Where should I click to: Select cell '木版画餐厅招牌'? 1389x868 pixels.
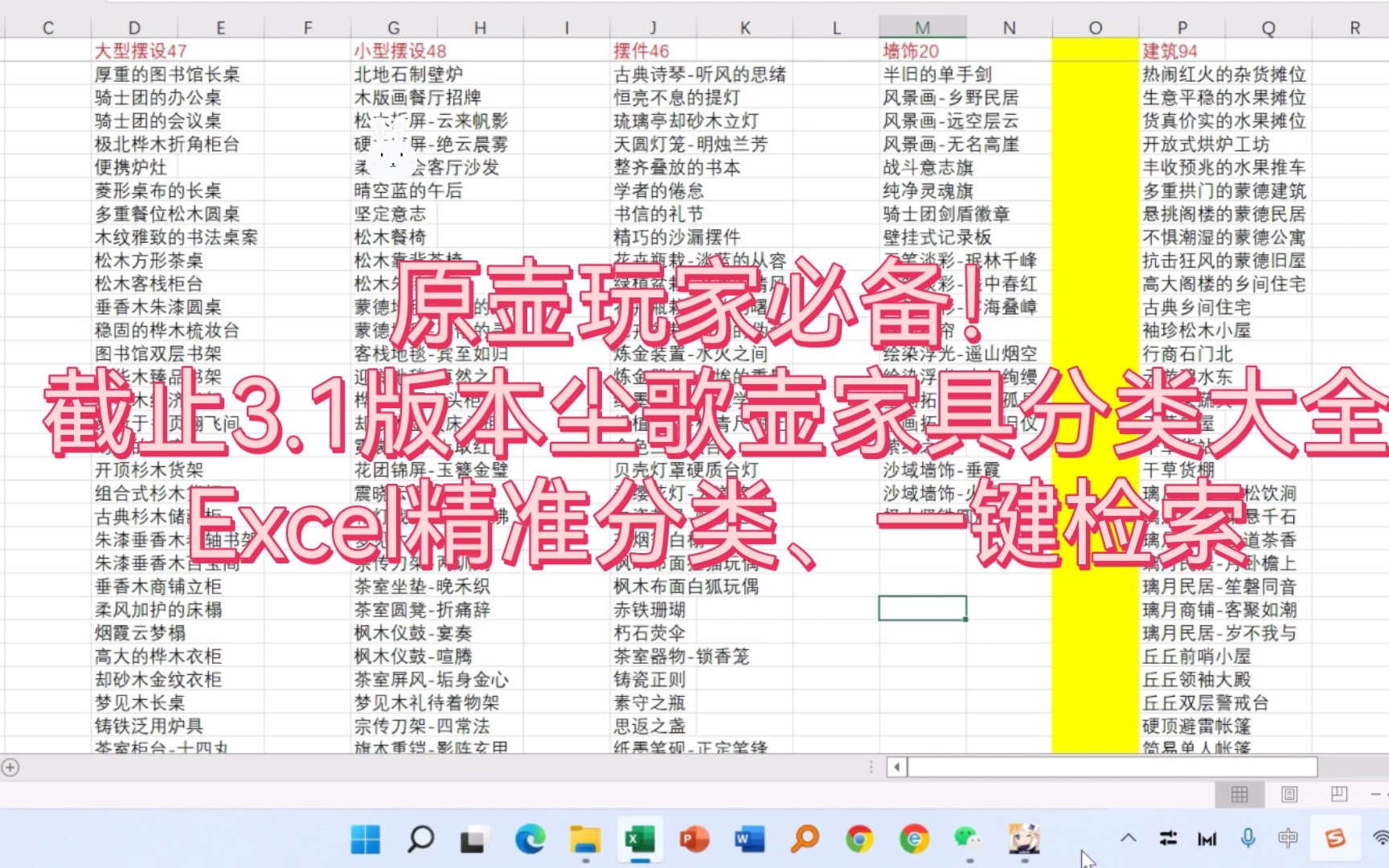click(418, 97)
